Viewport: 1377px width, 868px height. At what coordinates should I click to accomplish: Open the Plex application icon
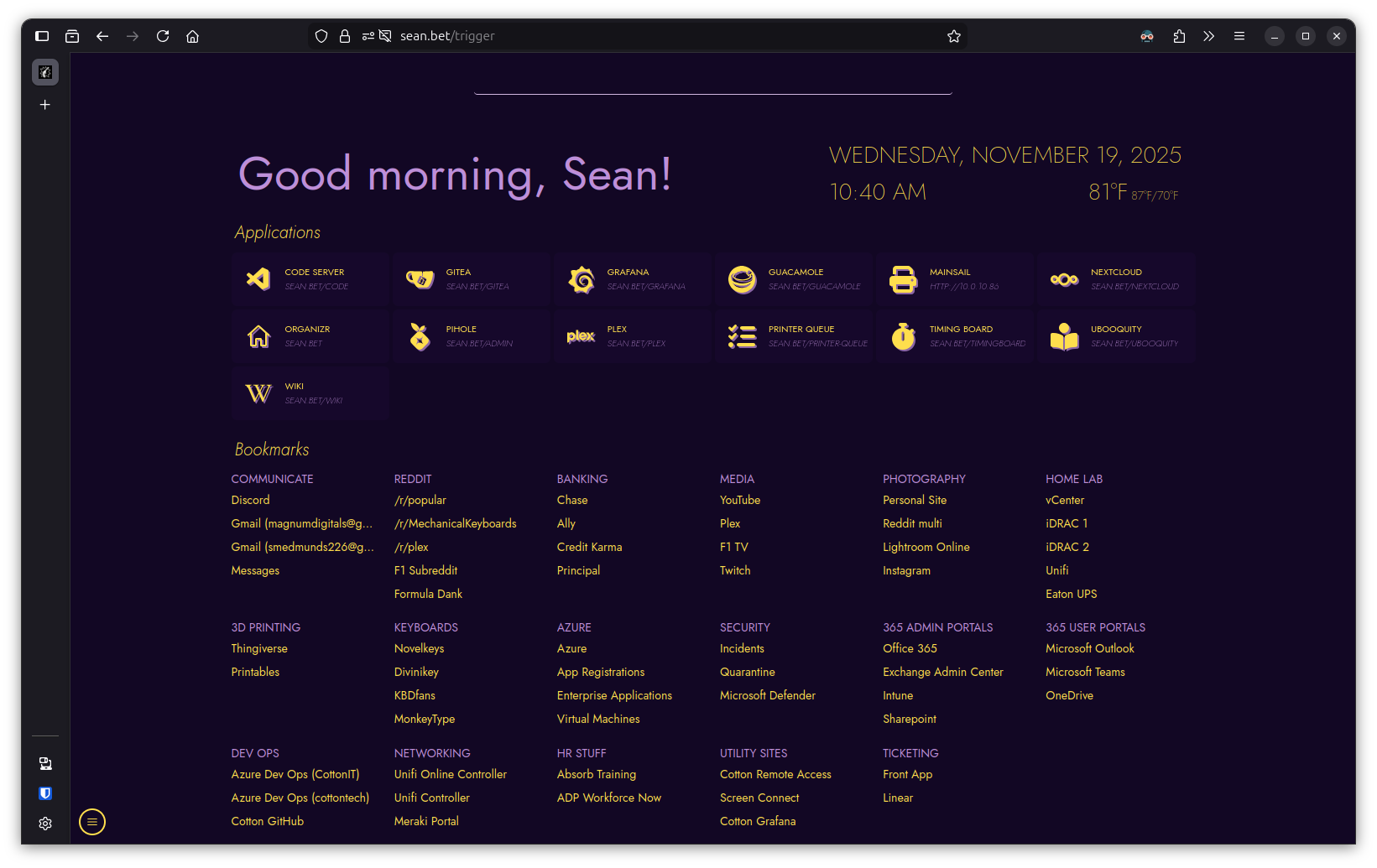click(581, 336)
